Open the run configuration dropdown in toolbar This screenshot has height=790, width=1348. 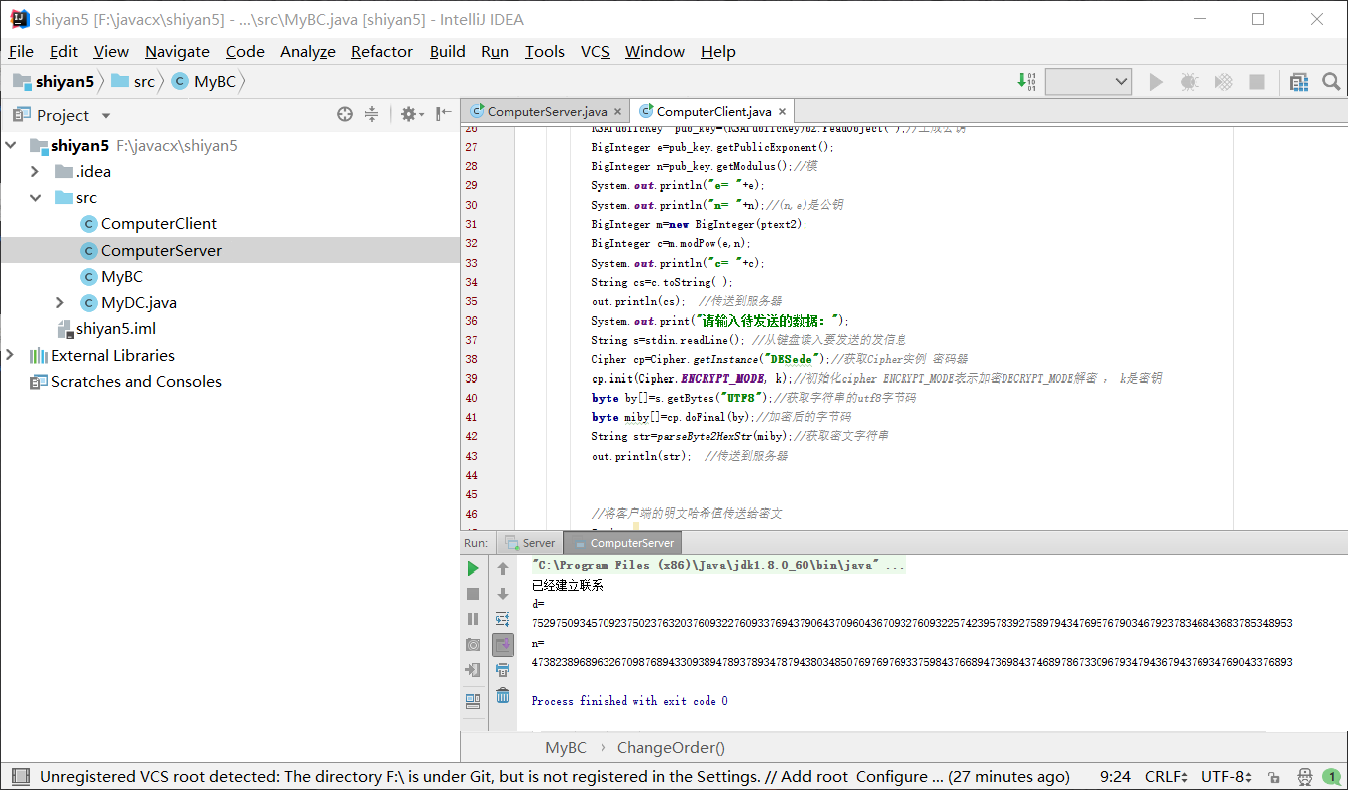pos(1088,82)
